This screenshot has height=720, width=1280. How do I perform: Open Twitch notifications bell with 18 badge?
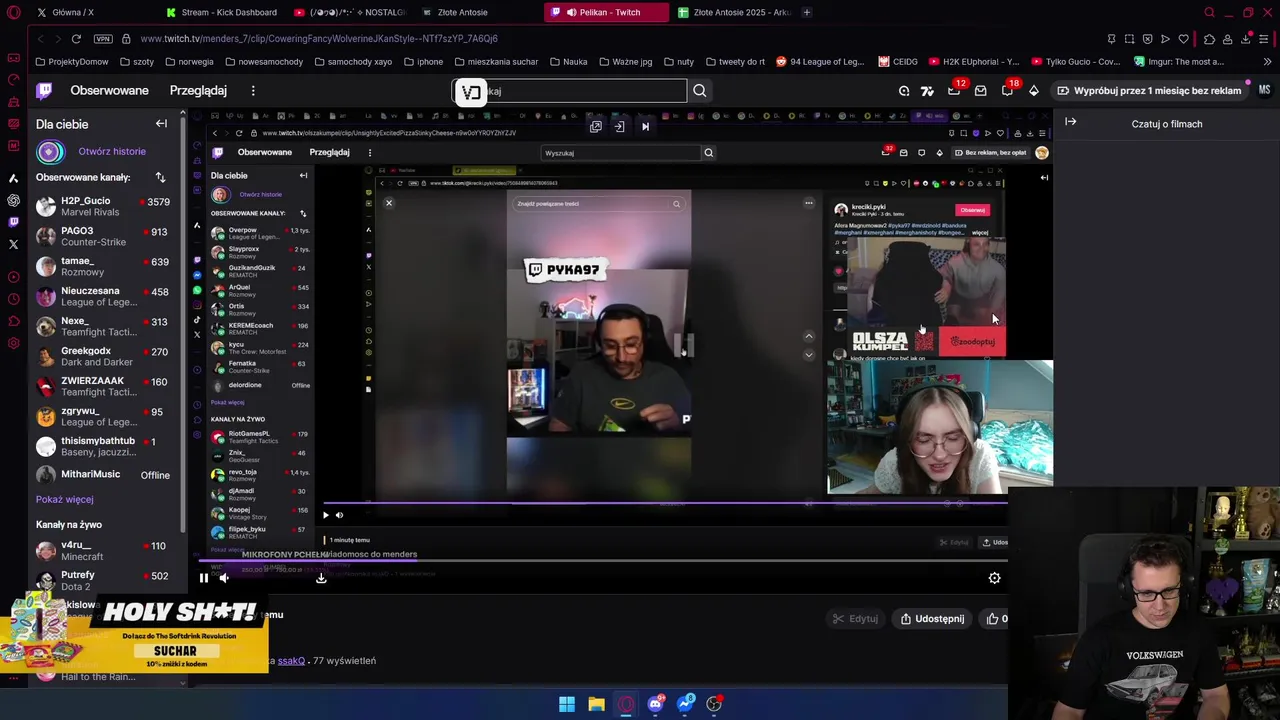tap(1007, 90)
